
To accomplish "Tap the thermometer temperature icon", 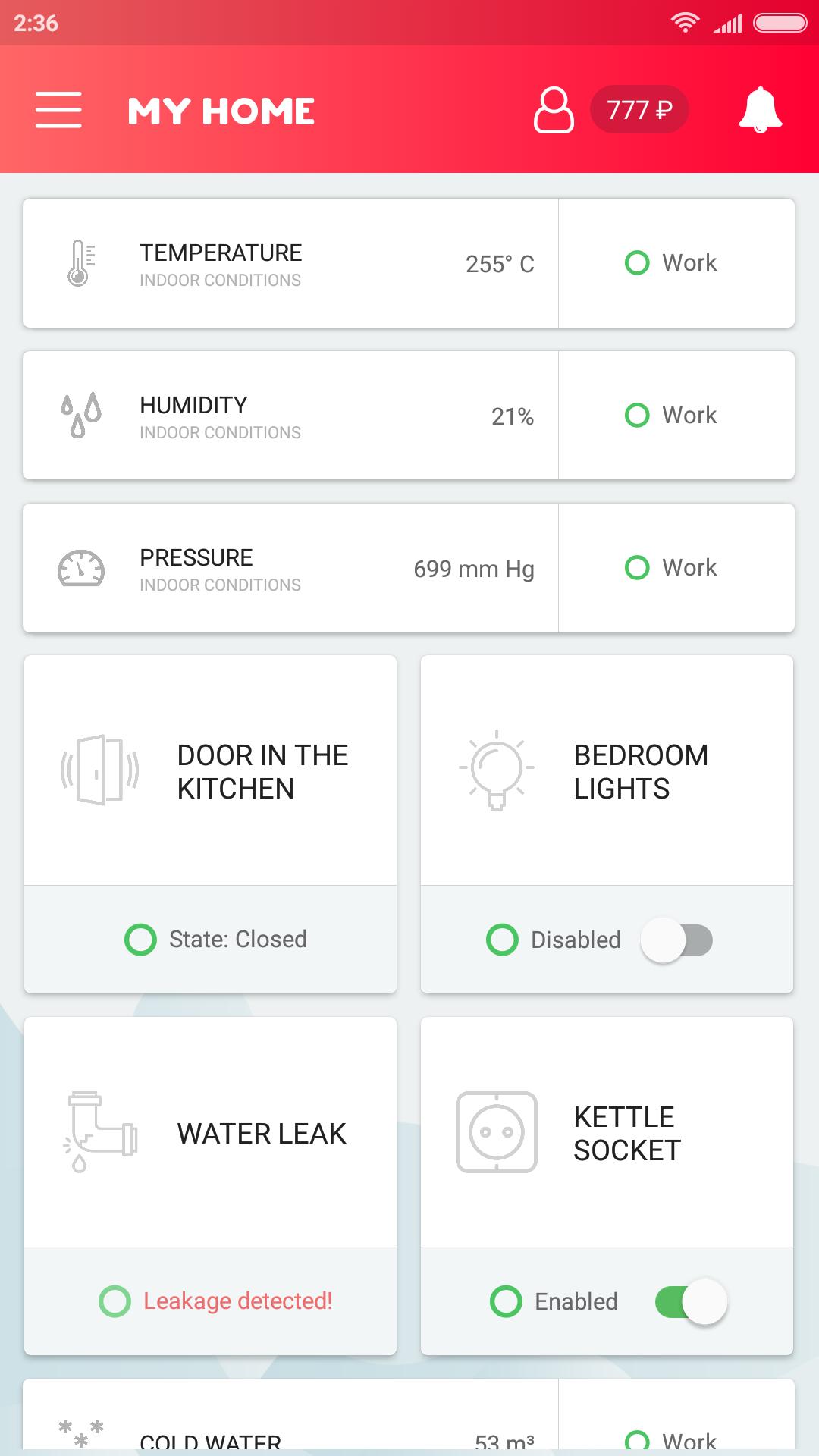I will coord(79,263).
